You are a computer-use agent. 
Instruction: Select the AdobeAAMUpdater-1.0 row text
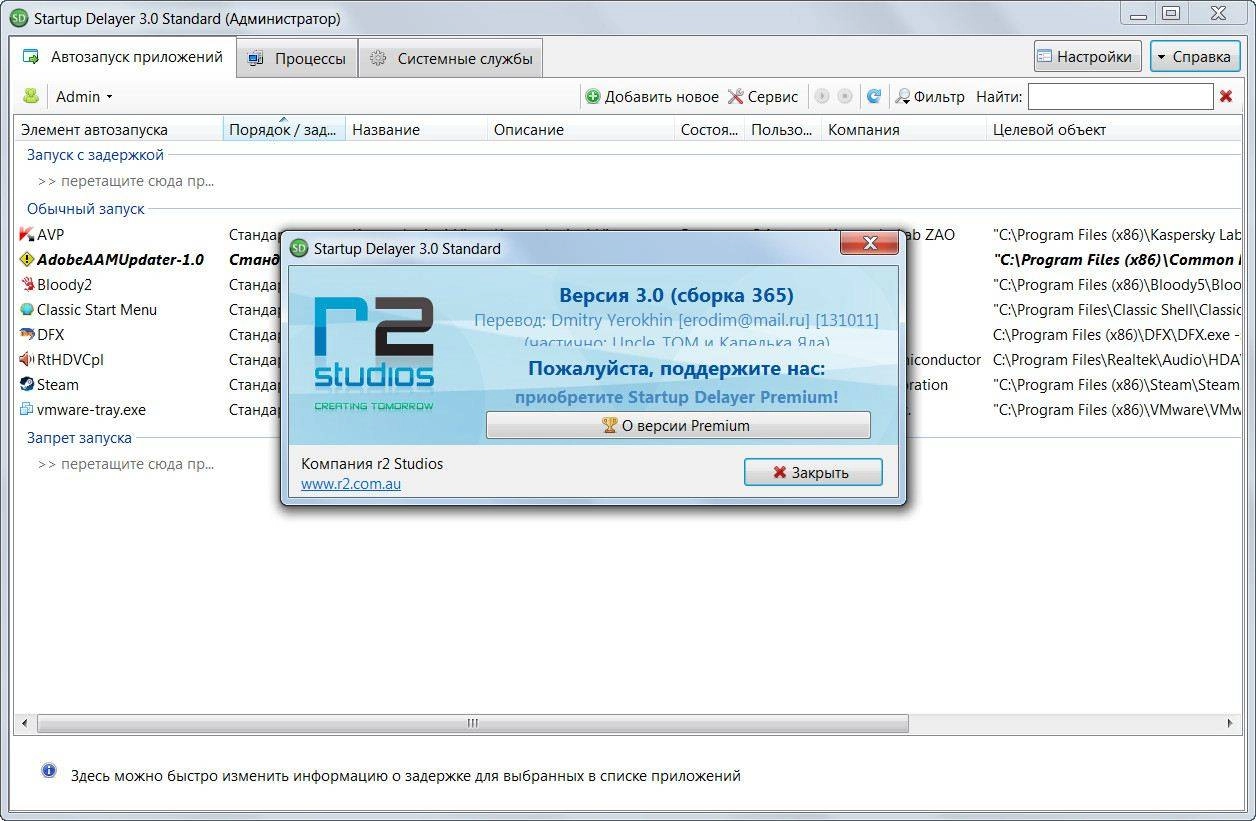pyautogui.click(x=120, y=260)
